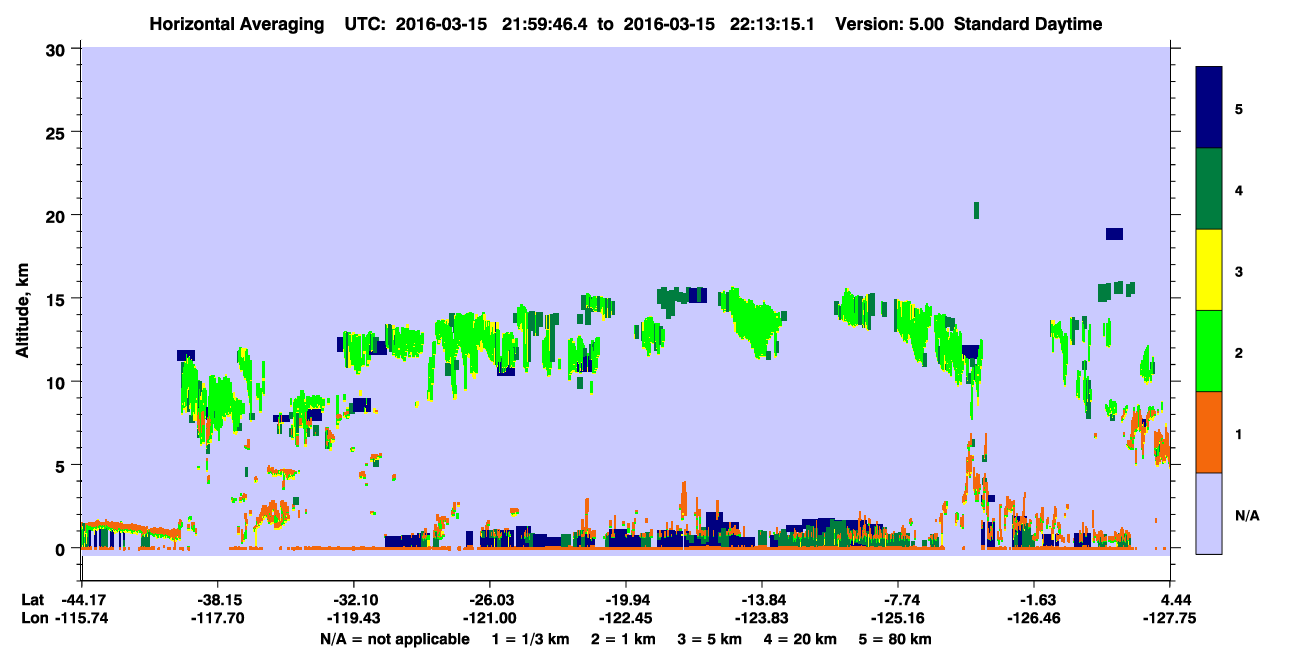Click latitude value -32.10
Viewport: 1300px width, 667px height.
point(354,600)
